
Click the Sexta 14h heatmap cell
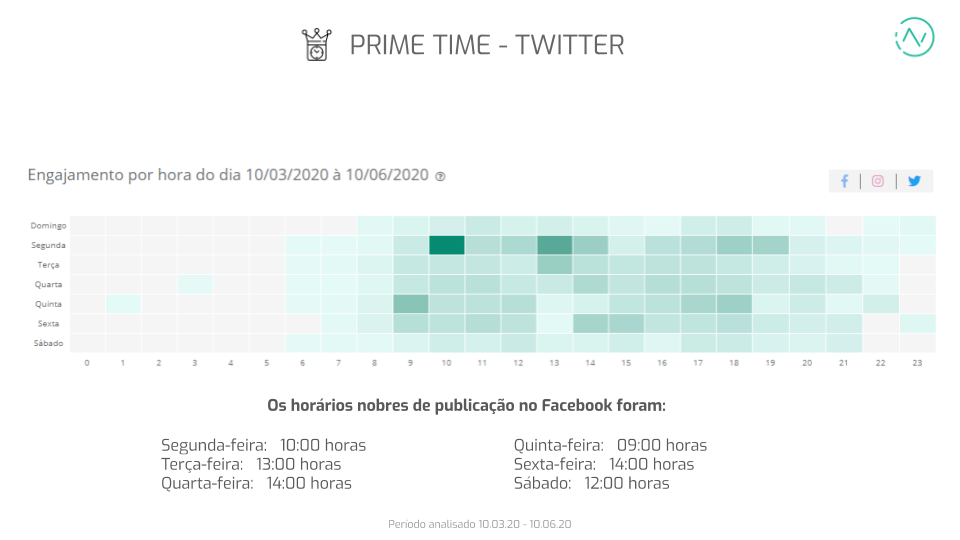pos(591,323)
